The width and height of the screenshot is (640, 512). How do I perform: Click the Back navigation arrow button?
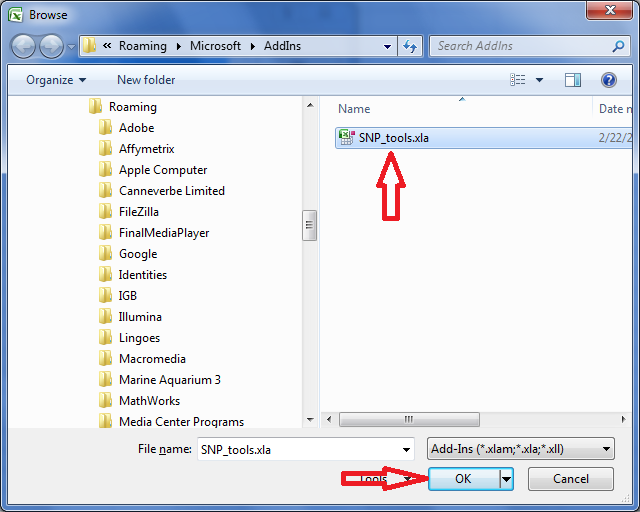pos(23,47)
